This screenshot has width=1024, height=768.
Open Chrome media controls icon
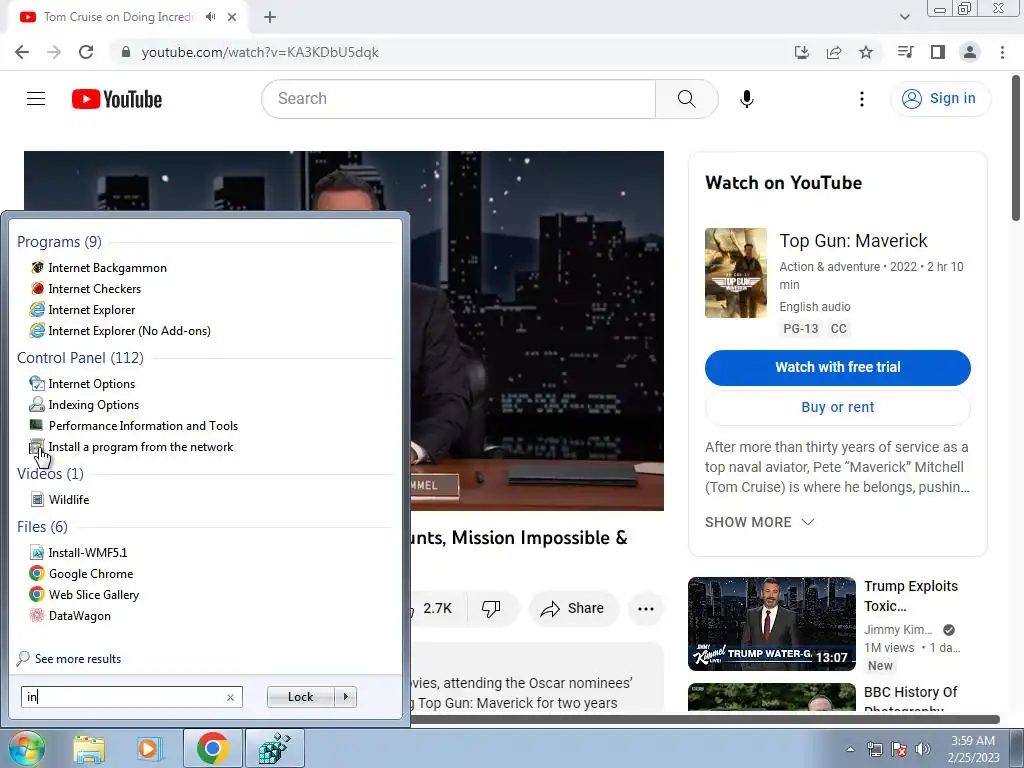tap(905, 52)
